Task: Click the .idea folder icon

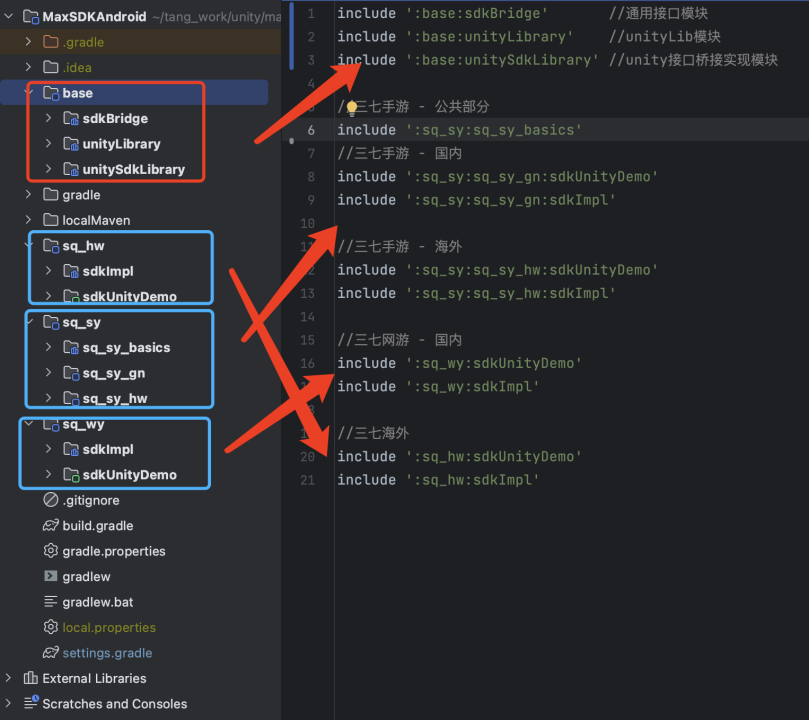Action: [51, 67]
